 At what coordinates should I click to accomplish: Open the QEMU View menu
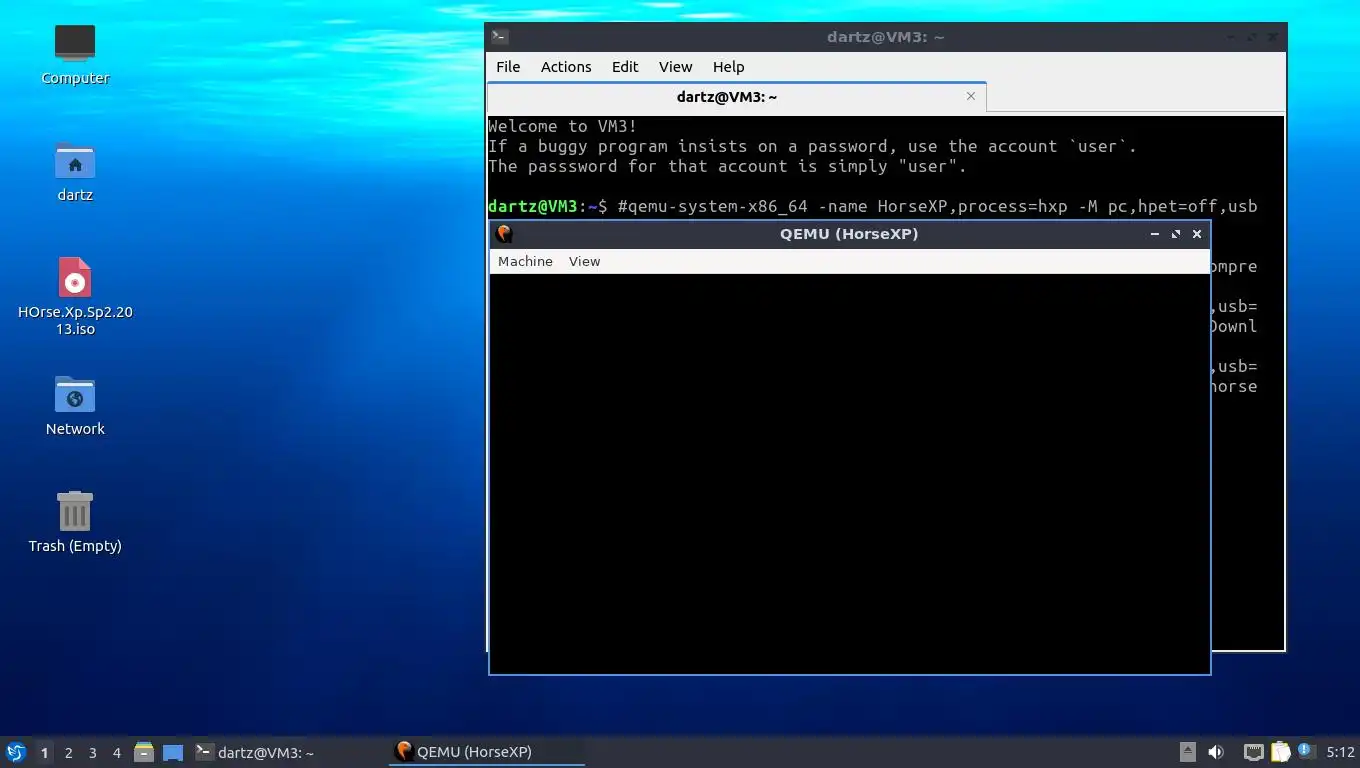pyautogui.click(x=584, y=261)
